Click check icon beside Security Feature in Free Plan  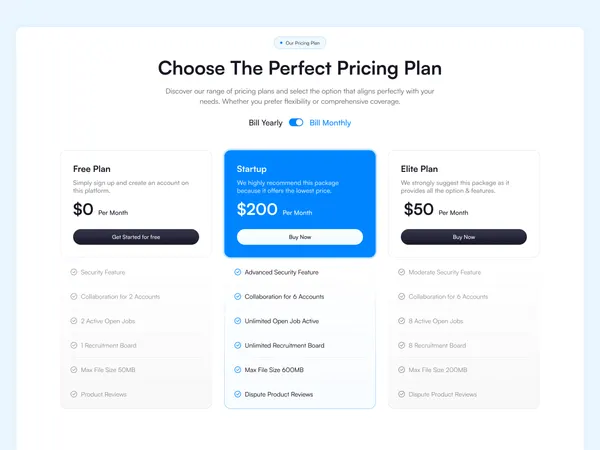point(74,272)
